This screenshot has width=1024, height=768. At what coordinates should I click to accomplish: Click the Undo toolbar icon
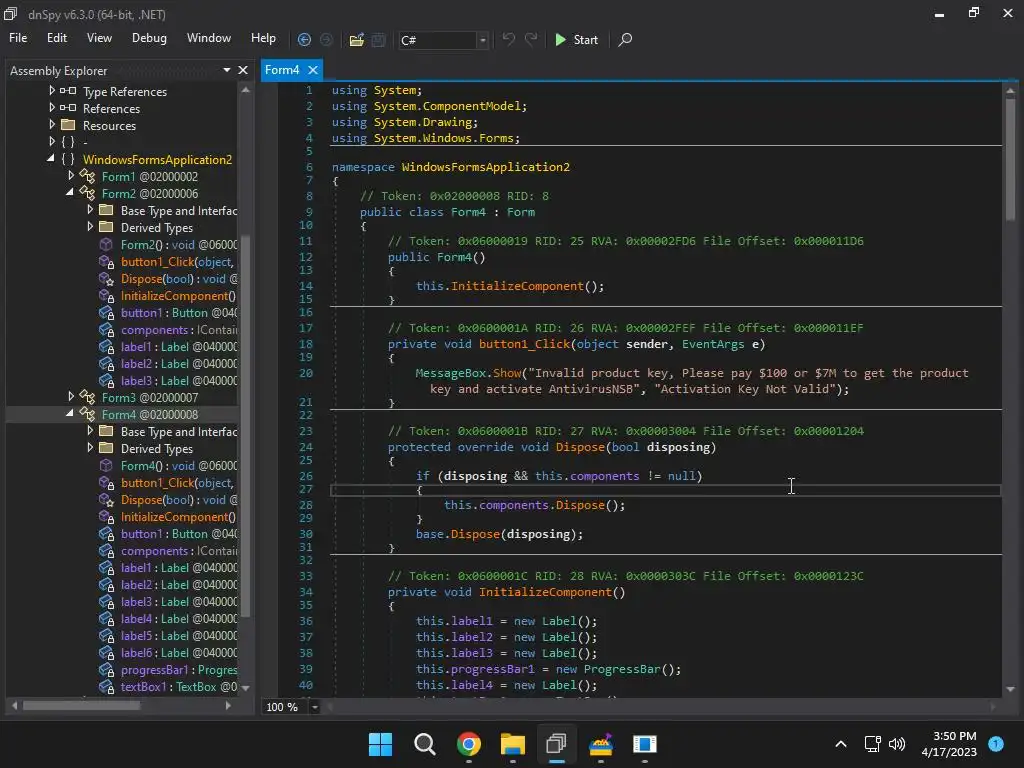(508, 39)
